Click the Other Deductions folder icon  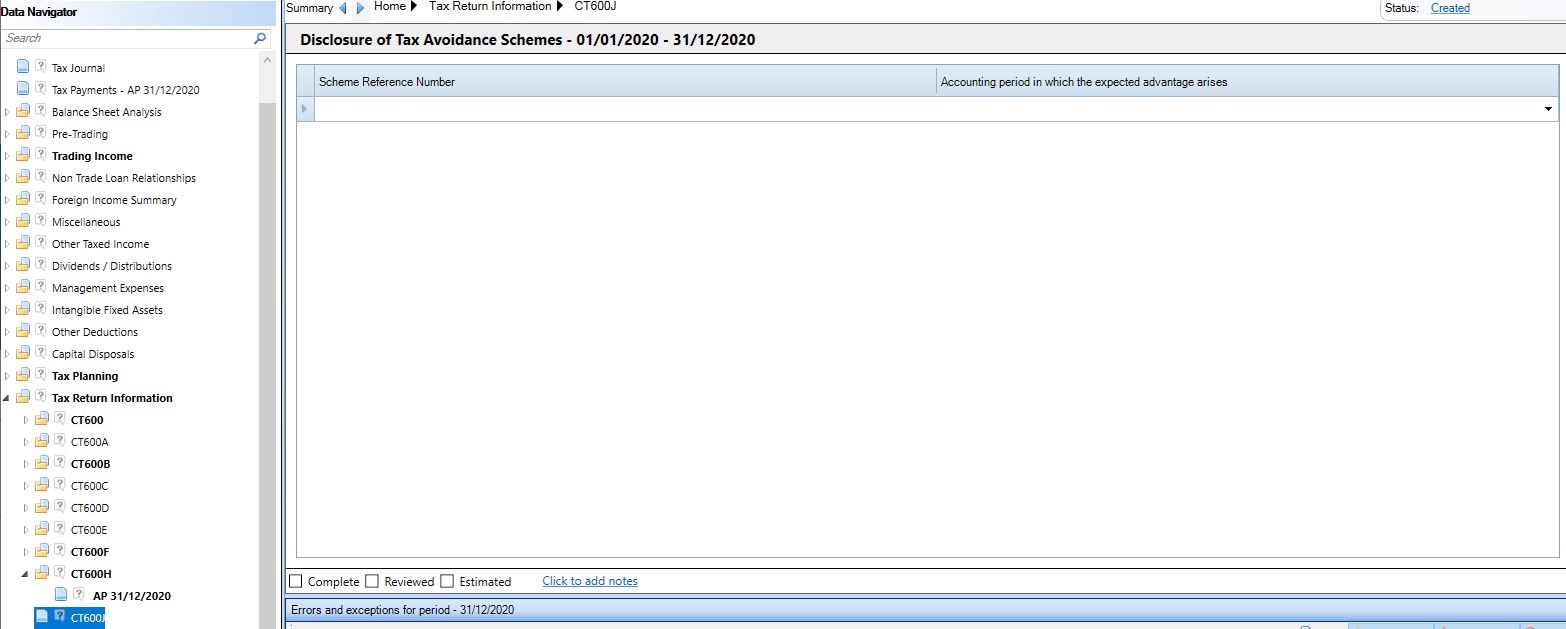click(23, 332)
